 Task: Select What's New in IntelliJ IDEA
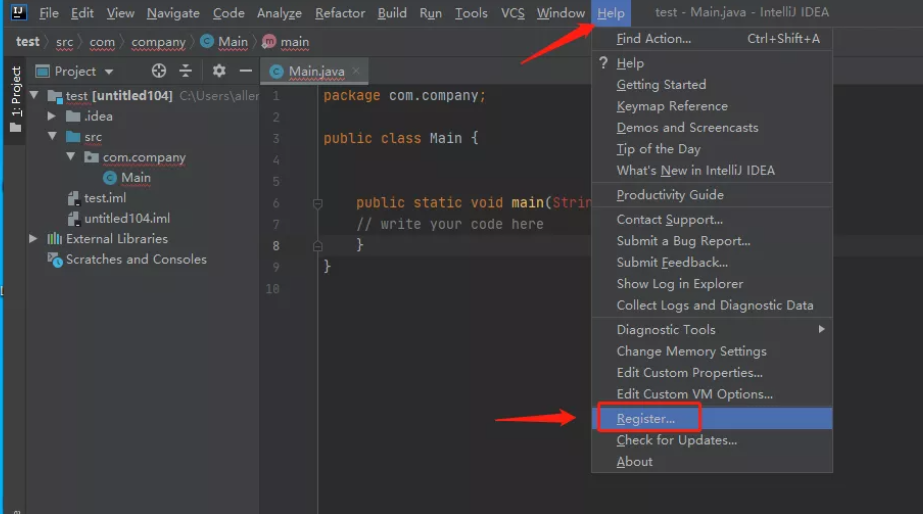click(712, 171)
